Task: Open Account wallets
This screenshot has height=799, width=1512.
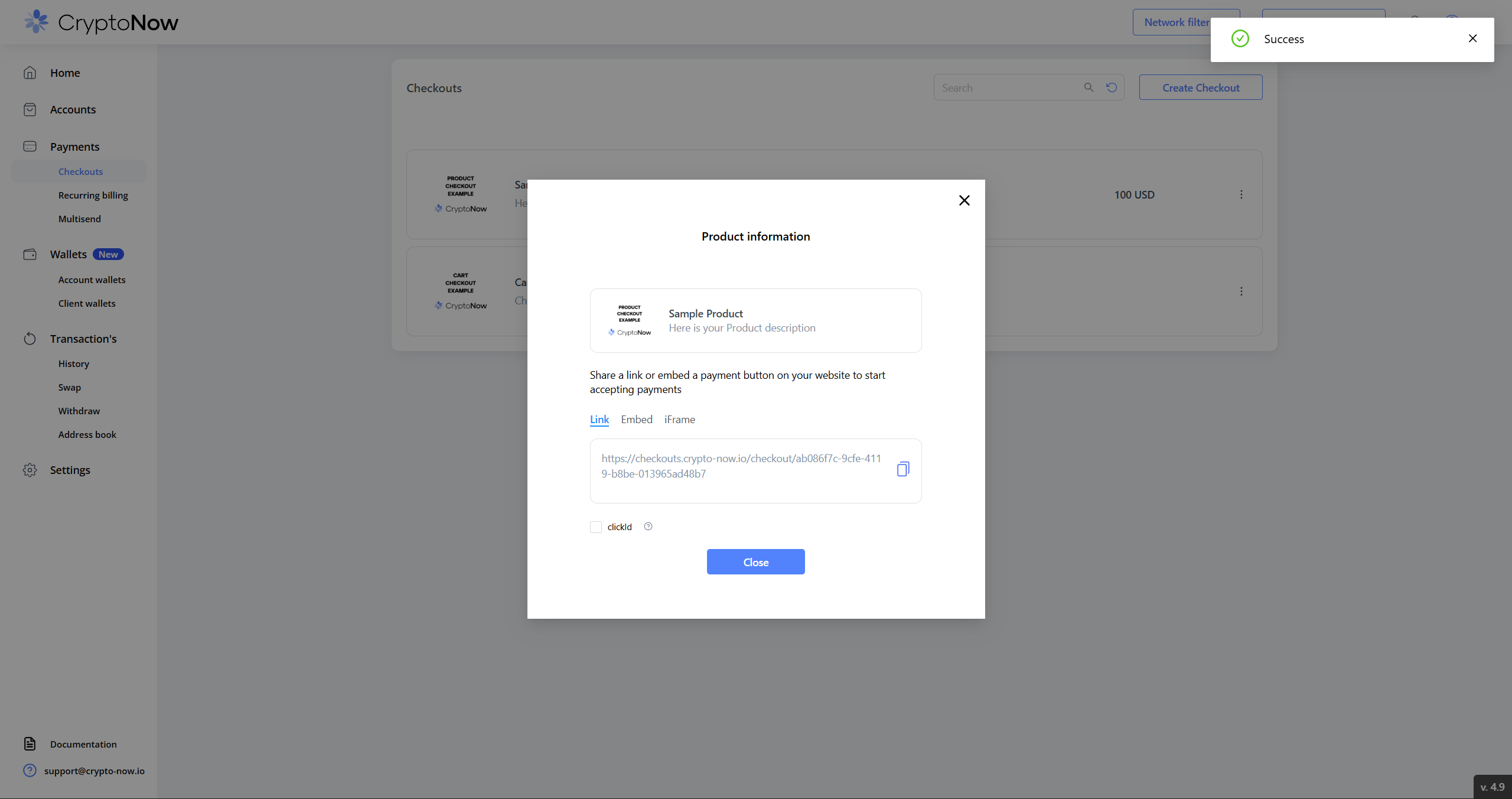Action: tap(92, 280)
